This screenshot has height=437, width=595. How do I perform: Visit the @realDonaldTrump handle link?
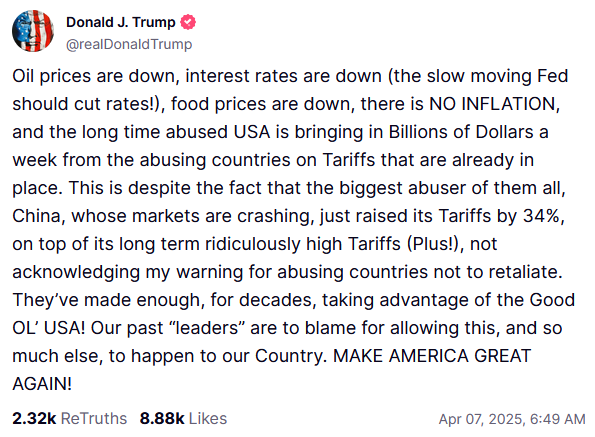point(129,44)
